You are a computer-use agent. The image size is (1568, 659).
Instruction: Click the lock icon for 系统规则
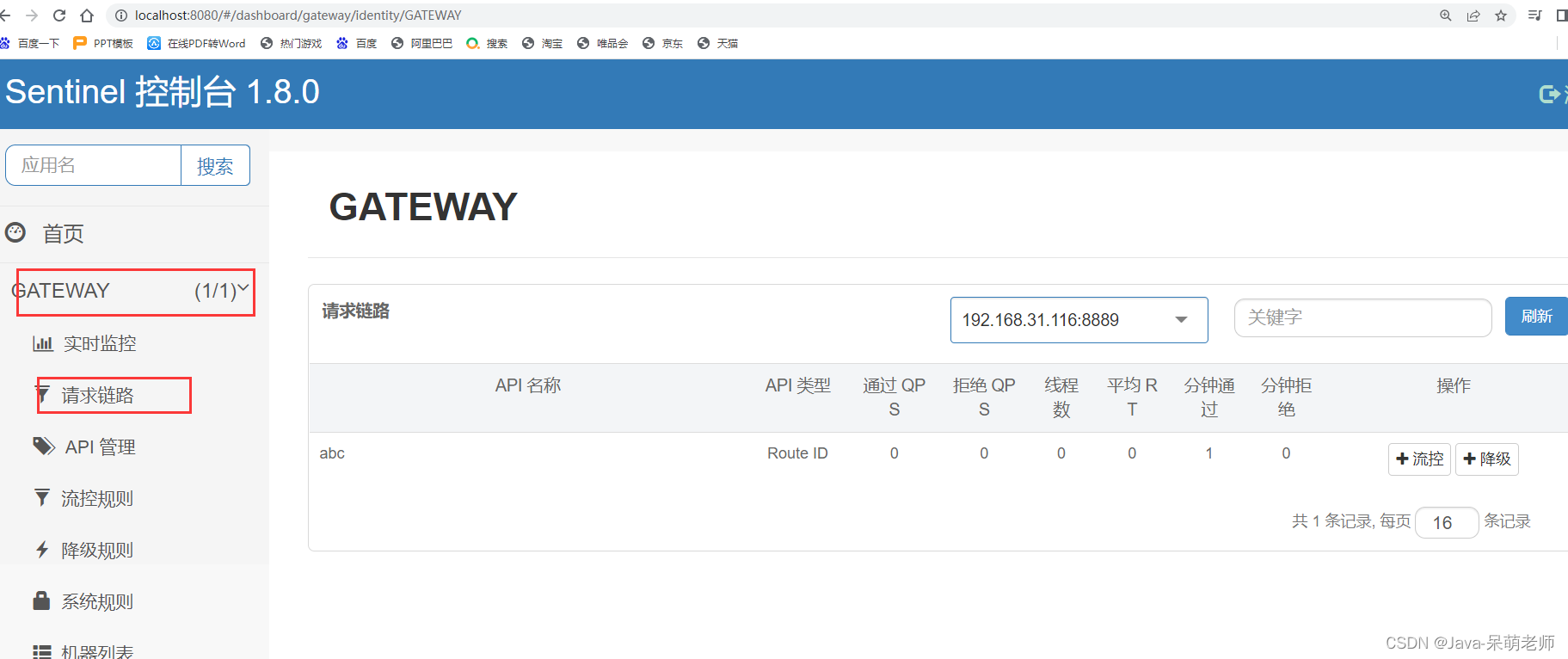click(41, 600)
